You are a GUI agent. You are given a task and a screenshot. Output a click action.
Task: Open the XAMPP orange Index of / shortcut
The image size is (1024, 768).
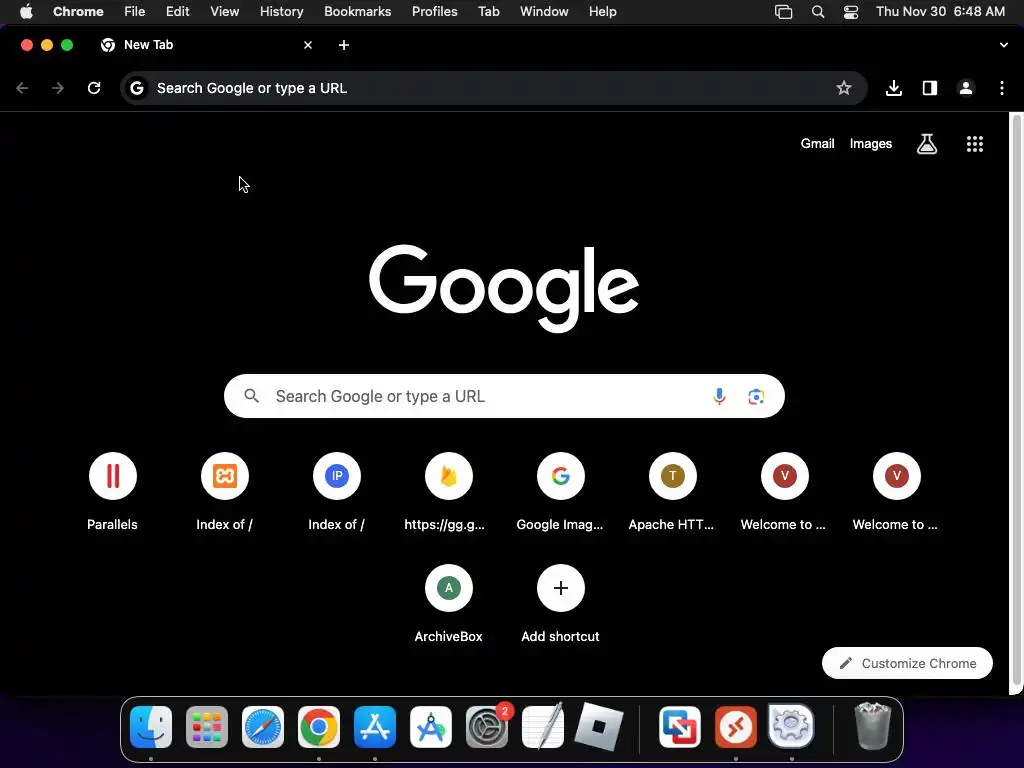pyautogui.click(x=225, y=491)
